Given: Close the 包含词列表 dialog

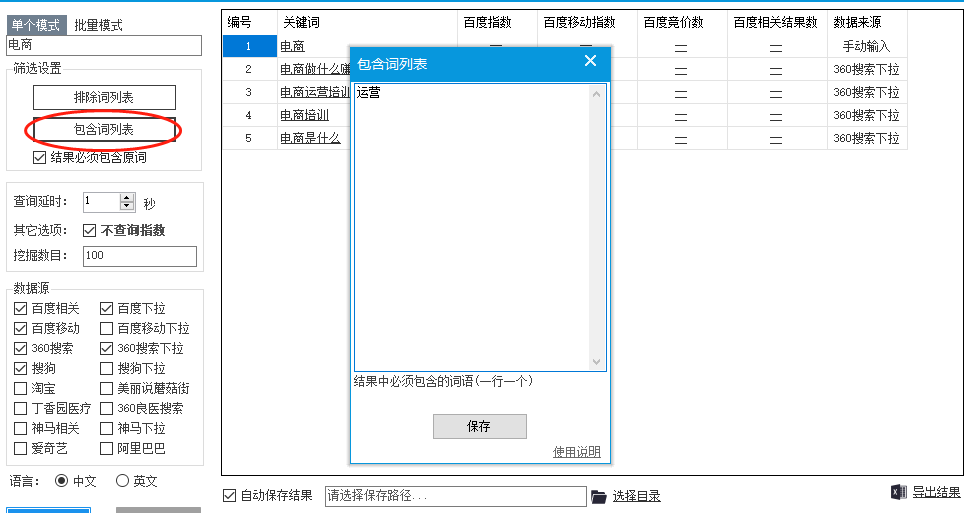Looking at the screenshot, I should 590,61.
